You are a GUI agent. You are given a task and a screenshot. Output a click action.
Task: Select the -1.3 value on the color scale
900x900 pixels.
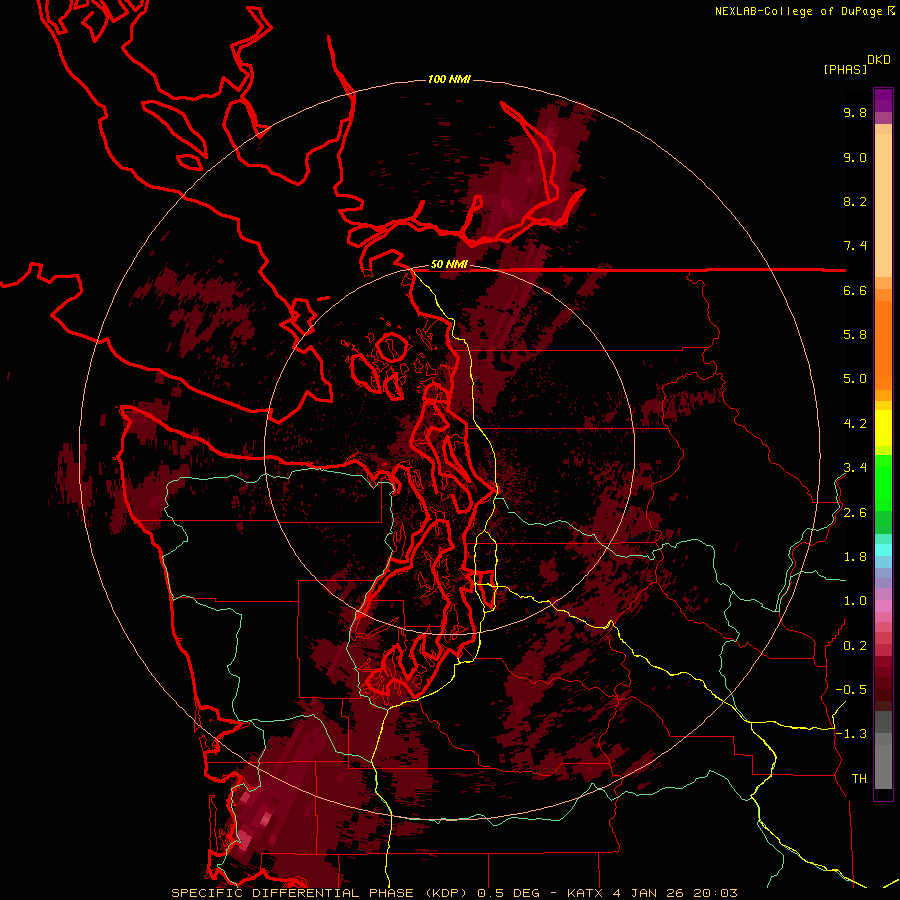(851, 734)
